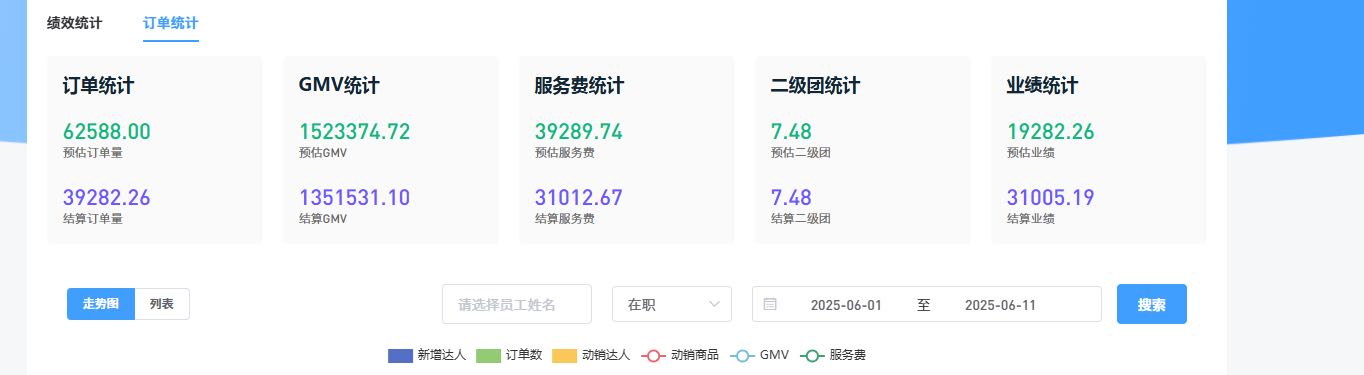
Task: Focus the 请选择员工姓名 input field
Action: pos(517,304)
